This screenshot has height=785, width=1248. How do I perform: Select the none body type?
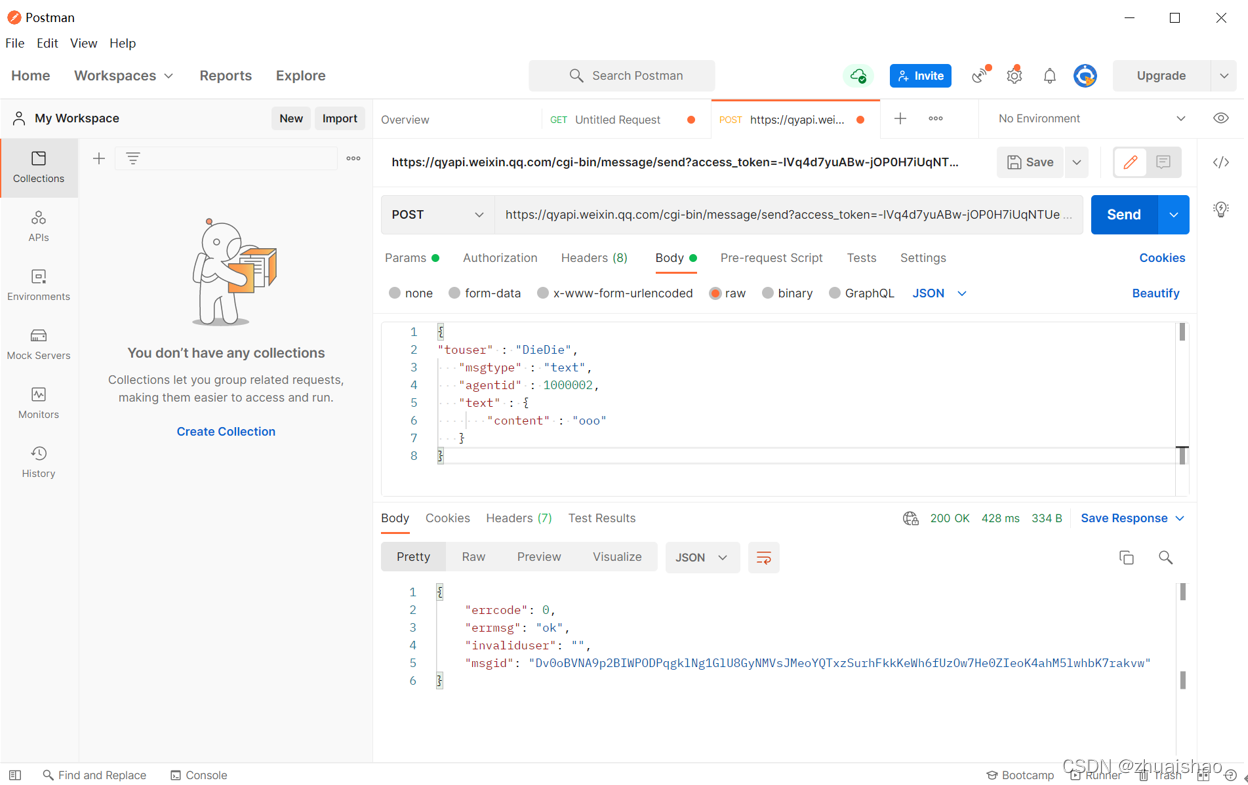[411, 293]
